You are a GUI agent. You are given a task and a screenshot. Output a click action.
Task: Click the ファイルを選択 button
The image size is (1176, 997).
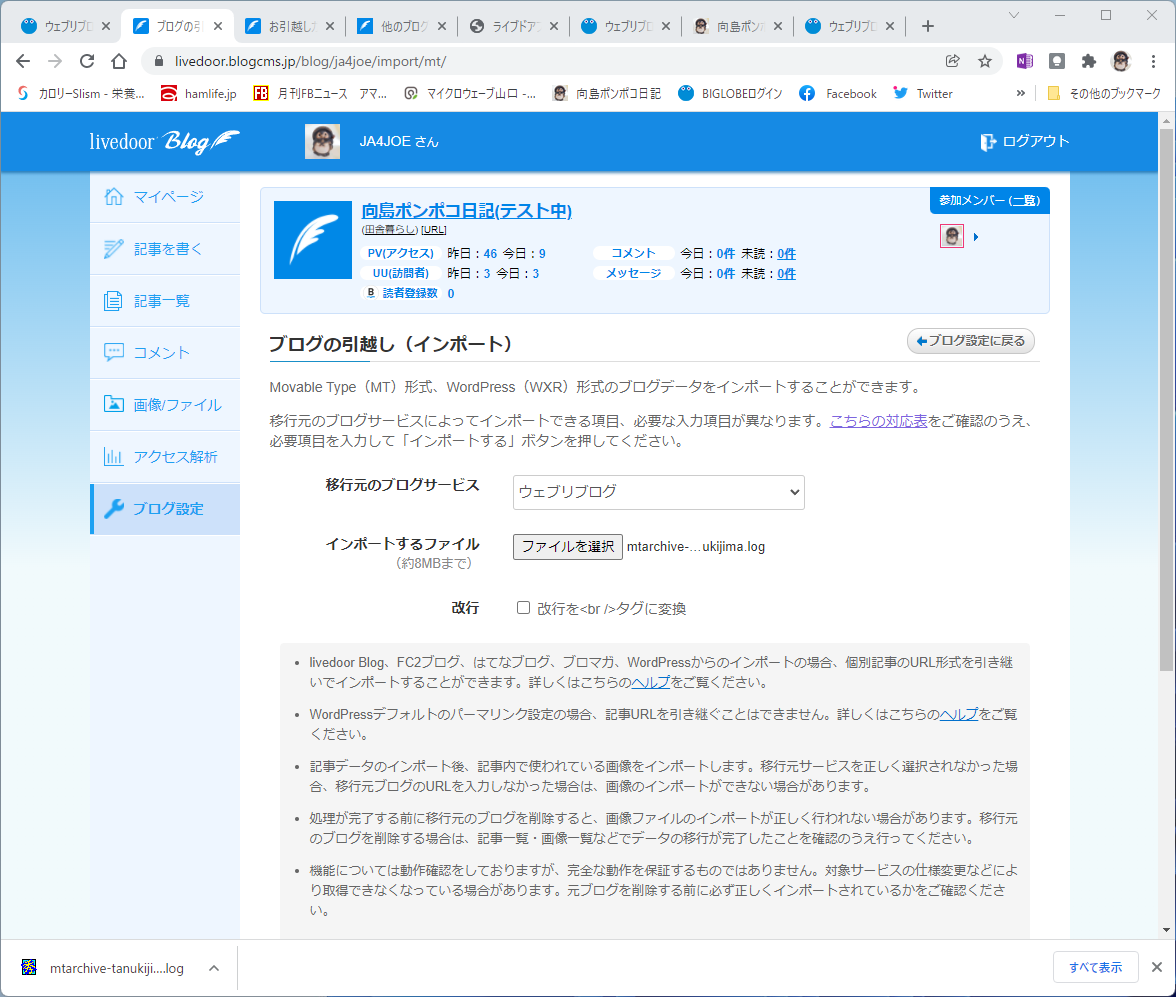point(568,546)
